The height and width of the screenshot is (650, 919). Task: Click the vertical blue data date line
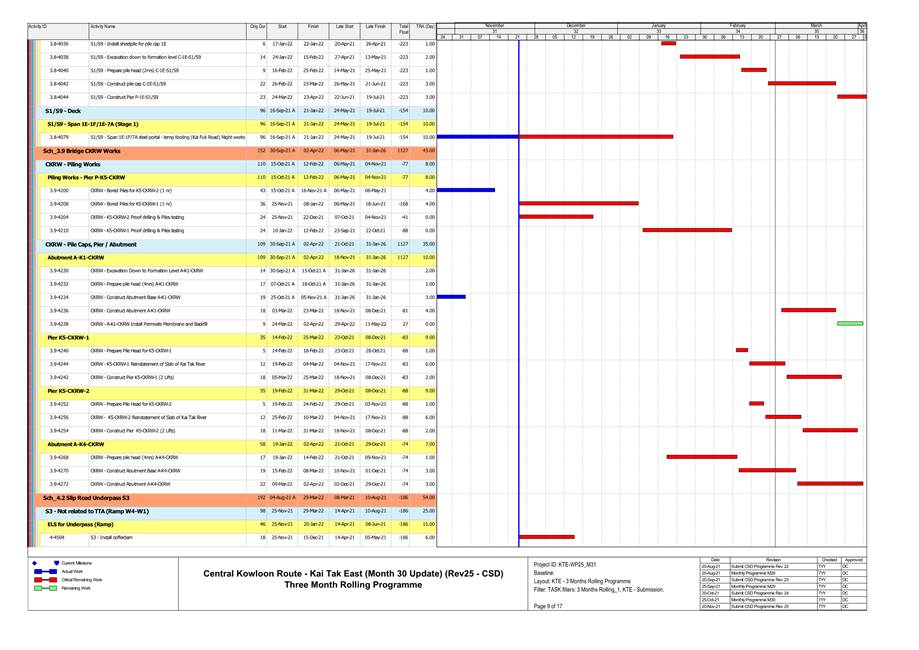pos(519,300)
